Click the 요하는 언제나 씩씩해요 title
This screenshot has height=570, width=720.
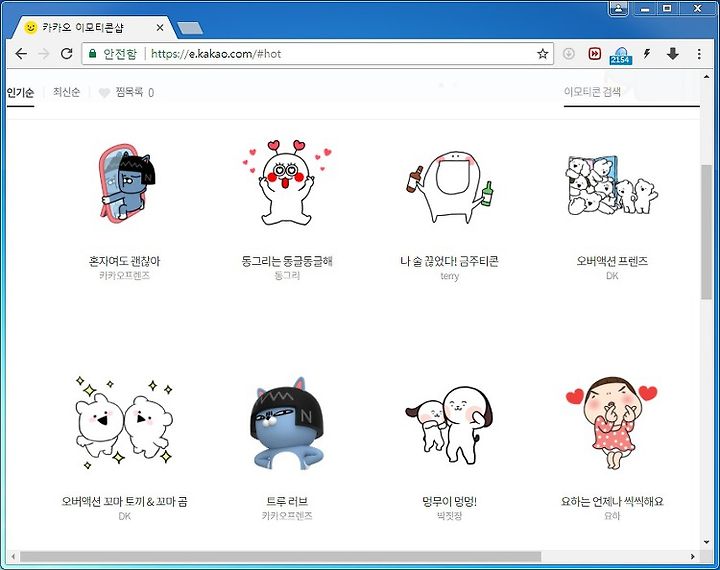(x=612, y=502)
